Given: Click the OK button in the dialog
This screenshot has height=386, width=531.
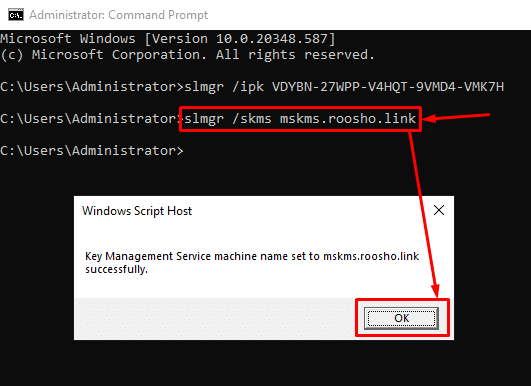Looking at the screenshot, I should (x=401, y=318).
